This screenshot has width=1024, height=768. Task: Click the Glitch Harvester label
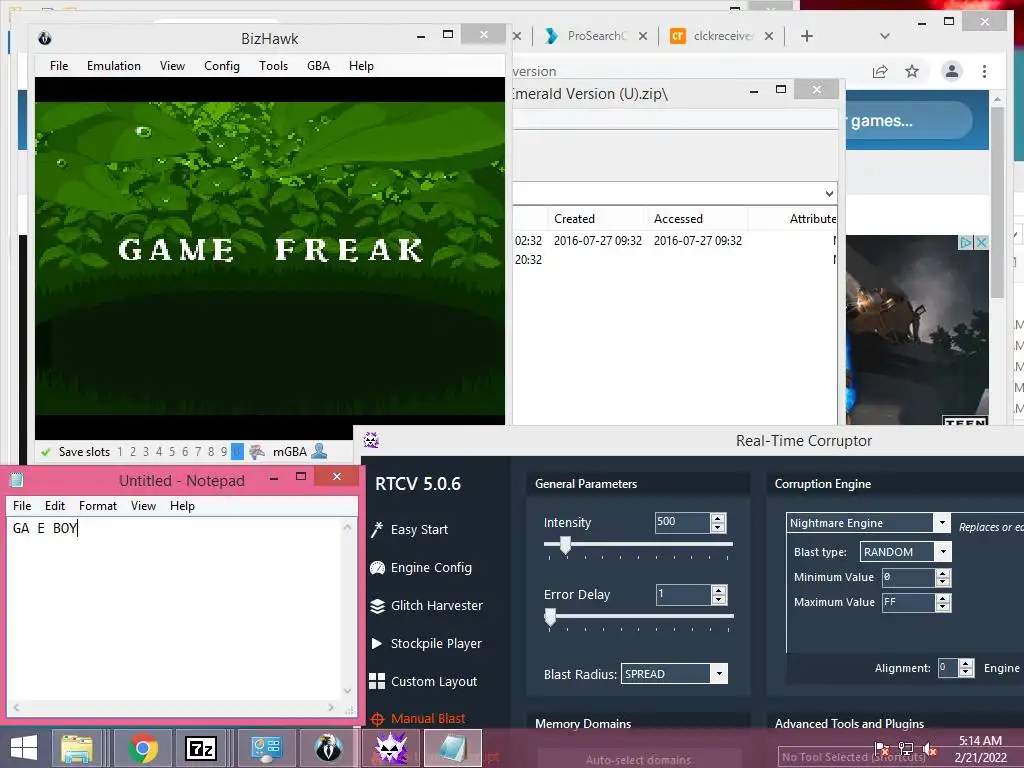click(x=437, y=606)
